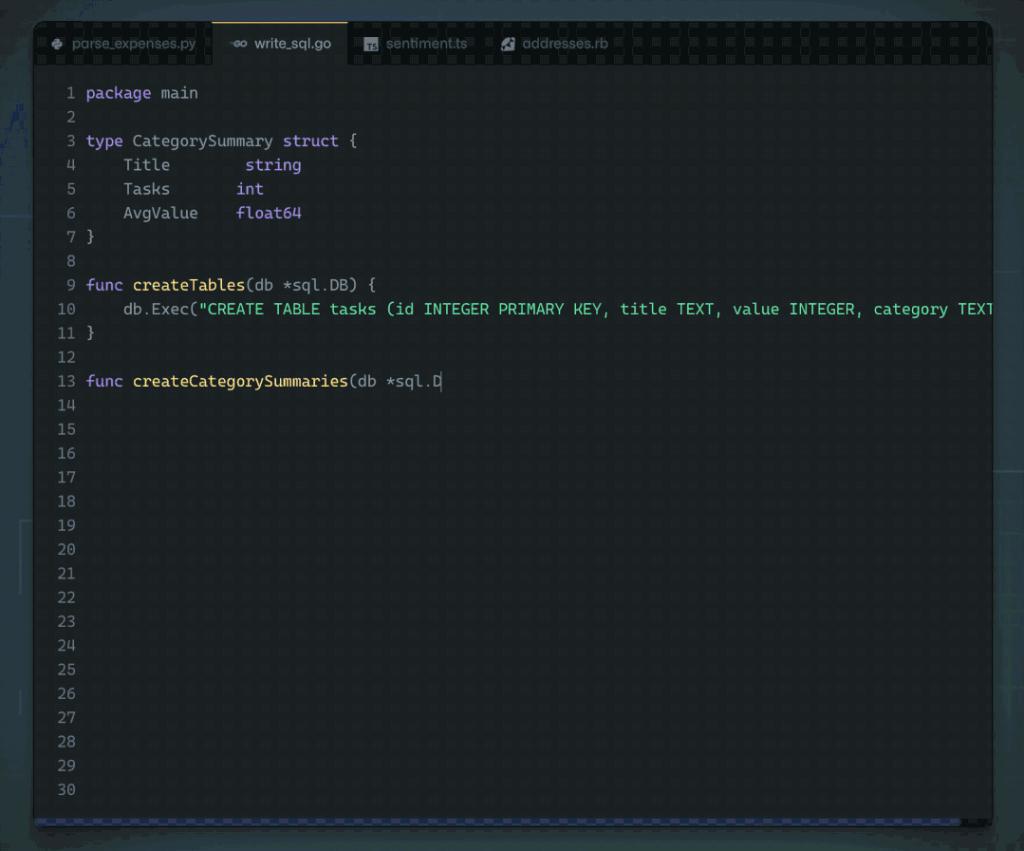Click the 'Title' field on line 4
Image resolution: width=1024 pixels, height=851 pixels.
pyautogui.click(x=146, y=165)
